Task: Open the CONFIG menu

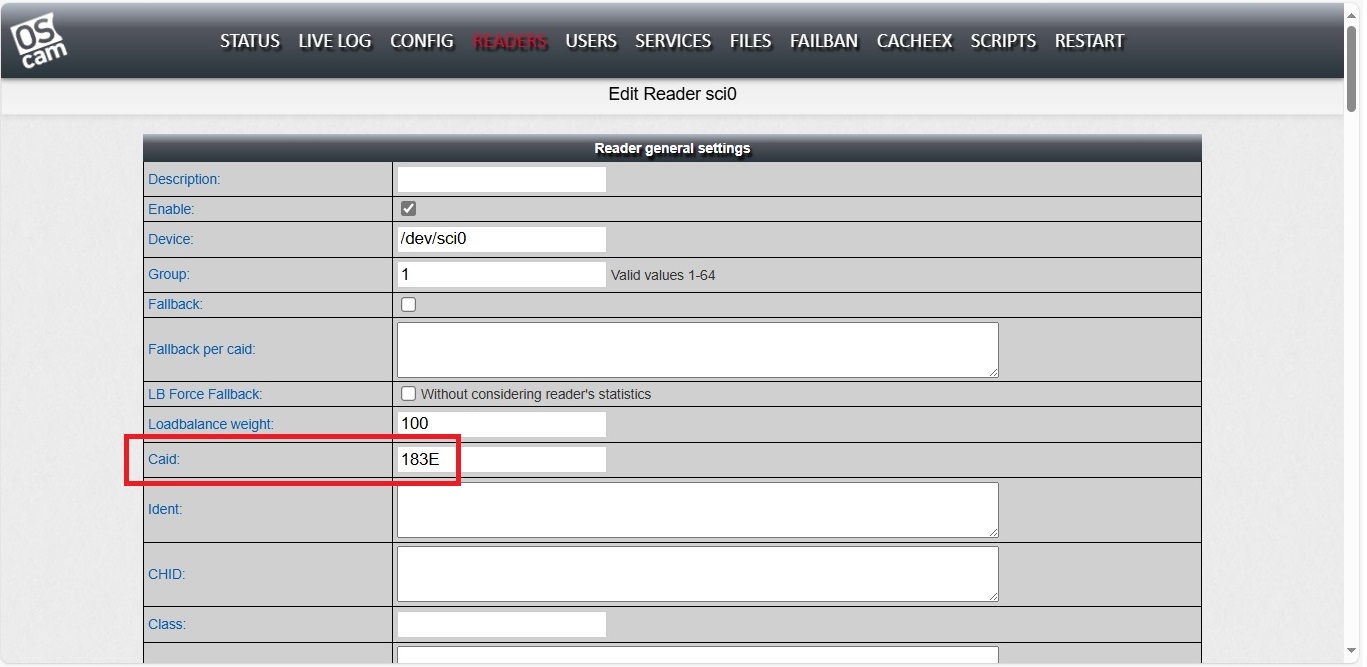Action: pyautogui.click(x=421, y=41)
